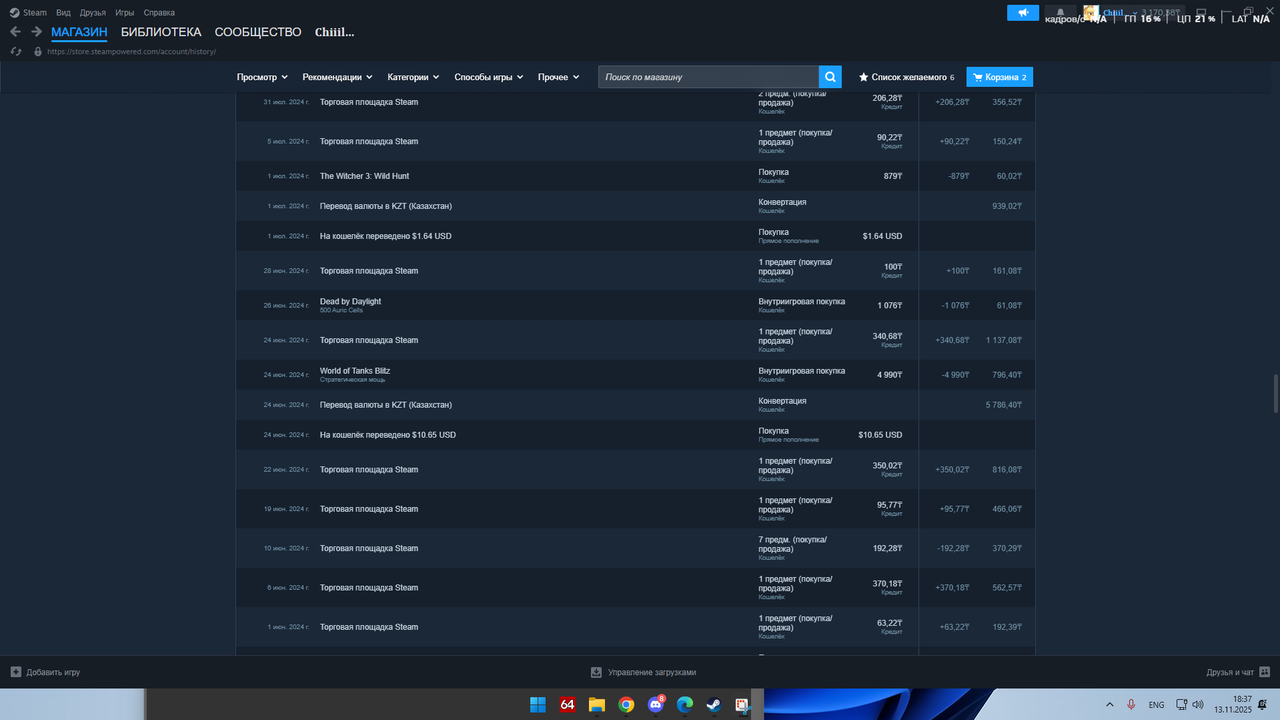This screenshot has height=720, width=1280.
Task: Open File Explorer from the taskbar
Action: click(x=596, y=704)
